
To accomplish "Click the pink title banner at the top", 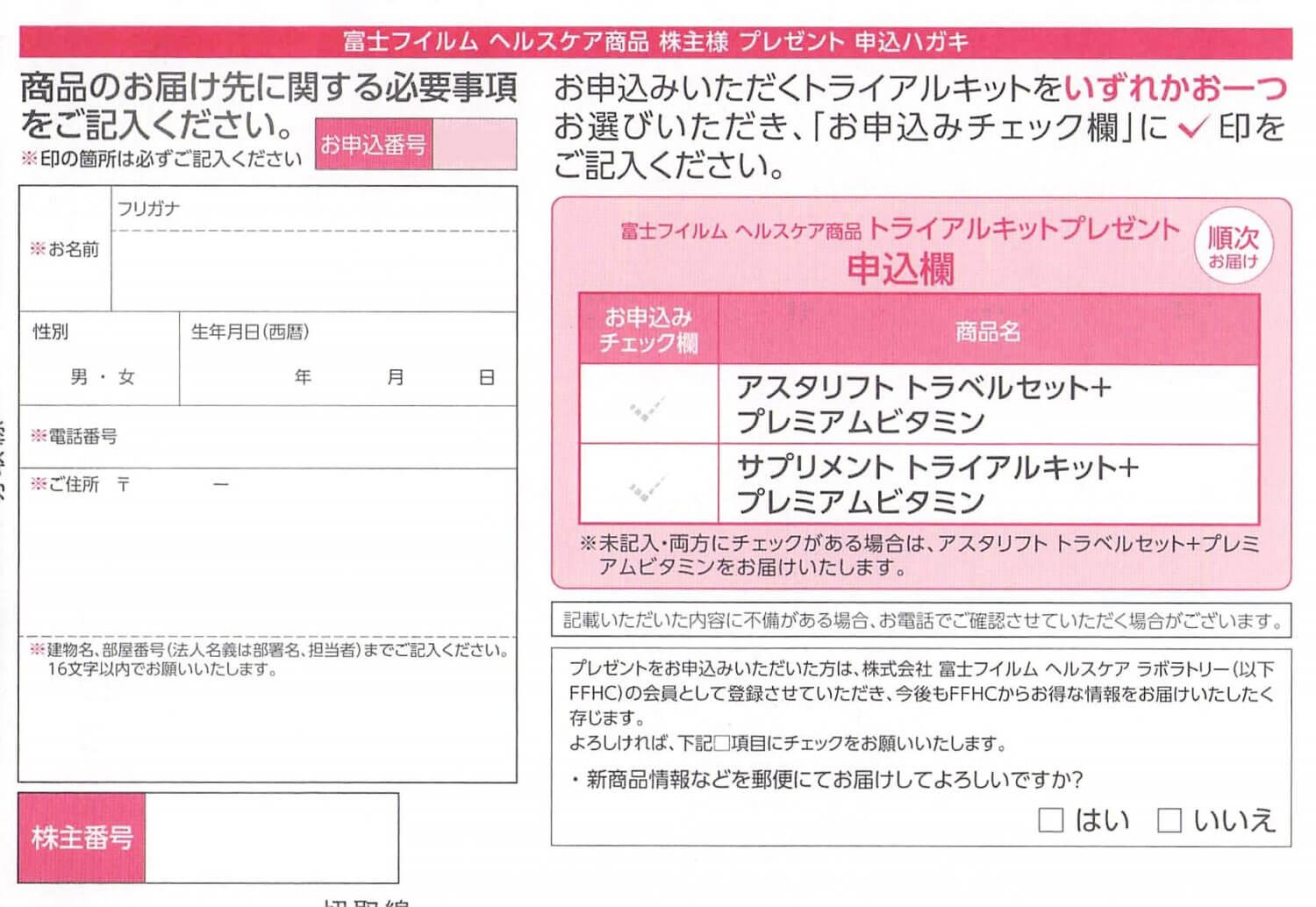I will [655, 41].
